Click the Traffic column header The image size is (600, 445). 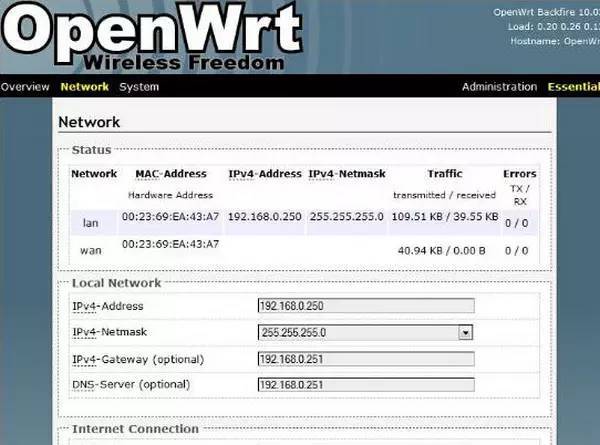[445, 174]
